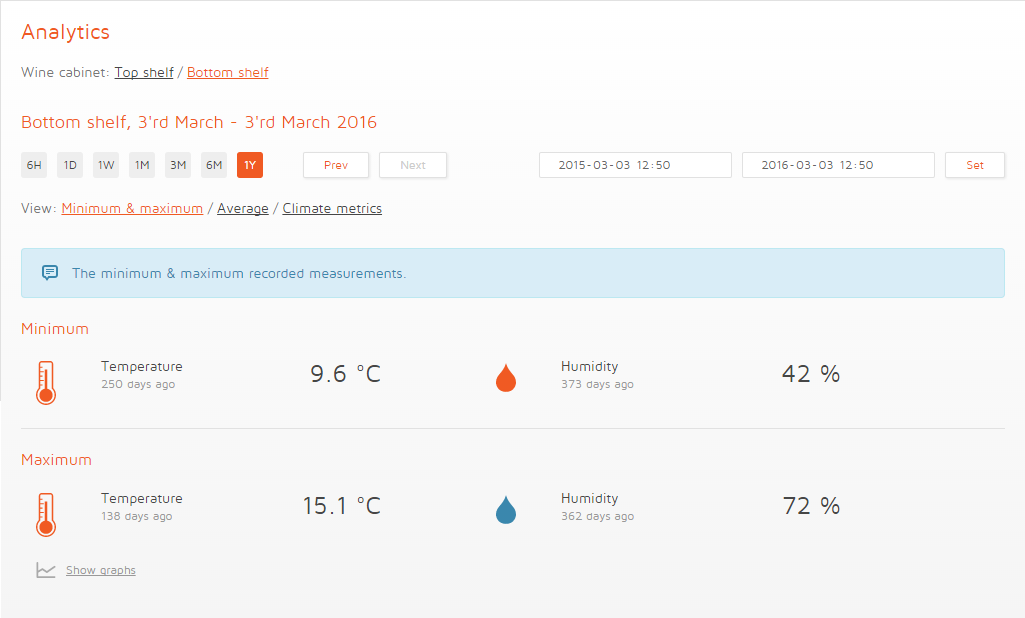Click the '362 days ago' timestamp
Image resolution: width=1025 pixels, height=618 pixels.
click(x=597, y=517)
